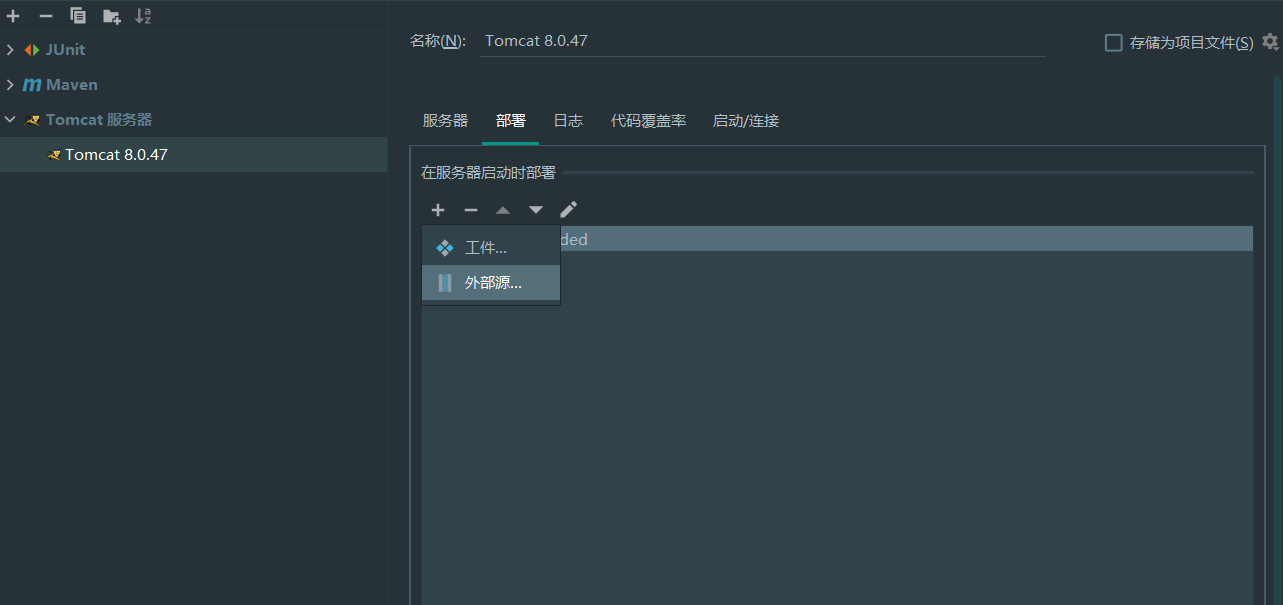Select the Maven configuration group

pyautogui.click(x=193, y=85)
